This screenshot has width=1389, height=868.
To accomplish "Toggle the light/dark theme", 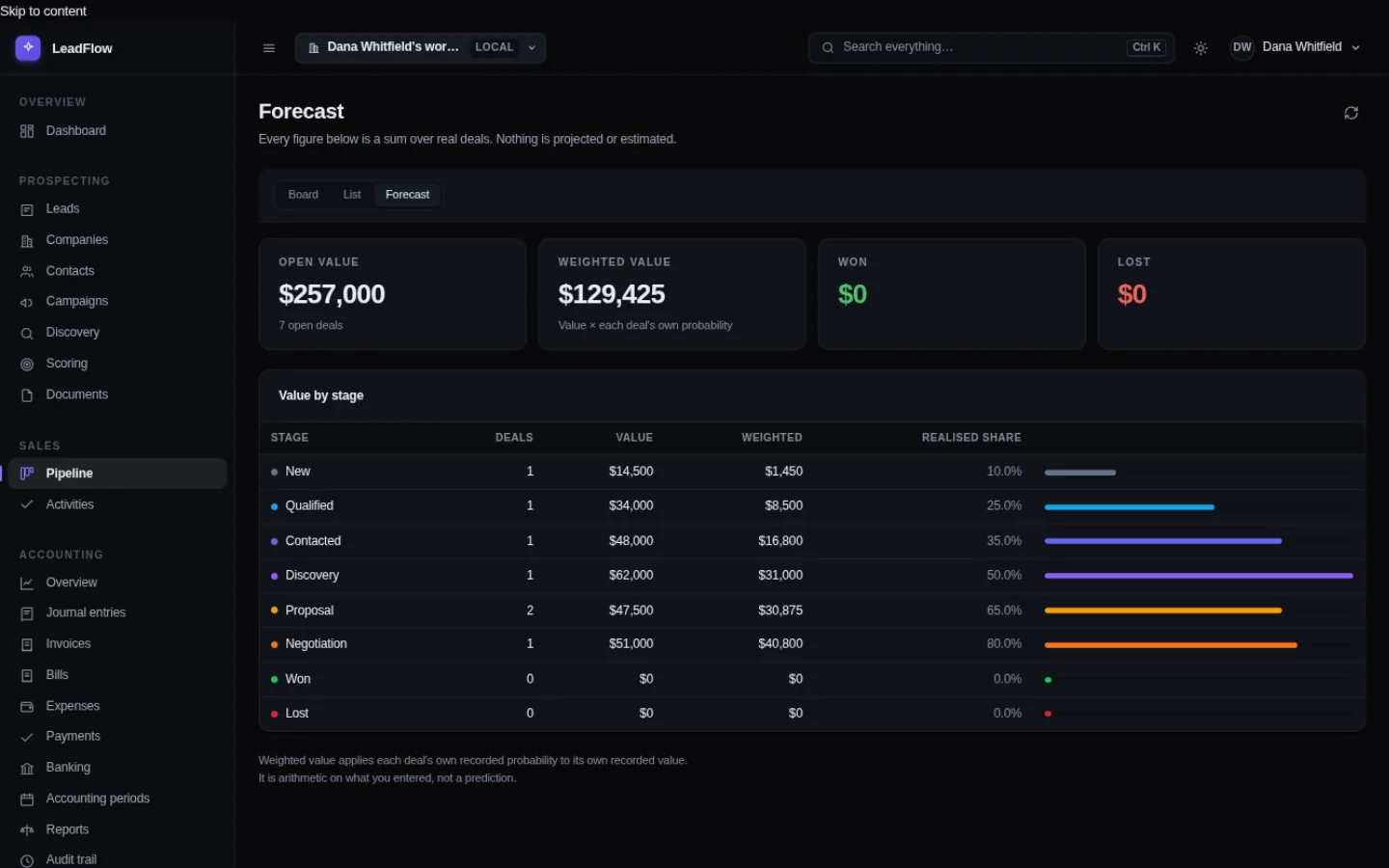I will click(x=1201, y=48).
